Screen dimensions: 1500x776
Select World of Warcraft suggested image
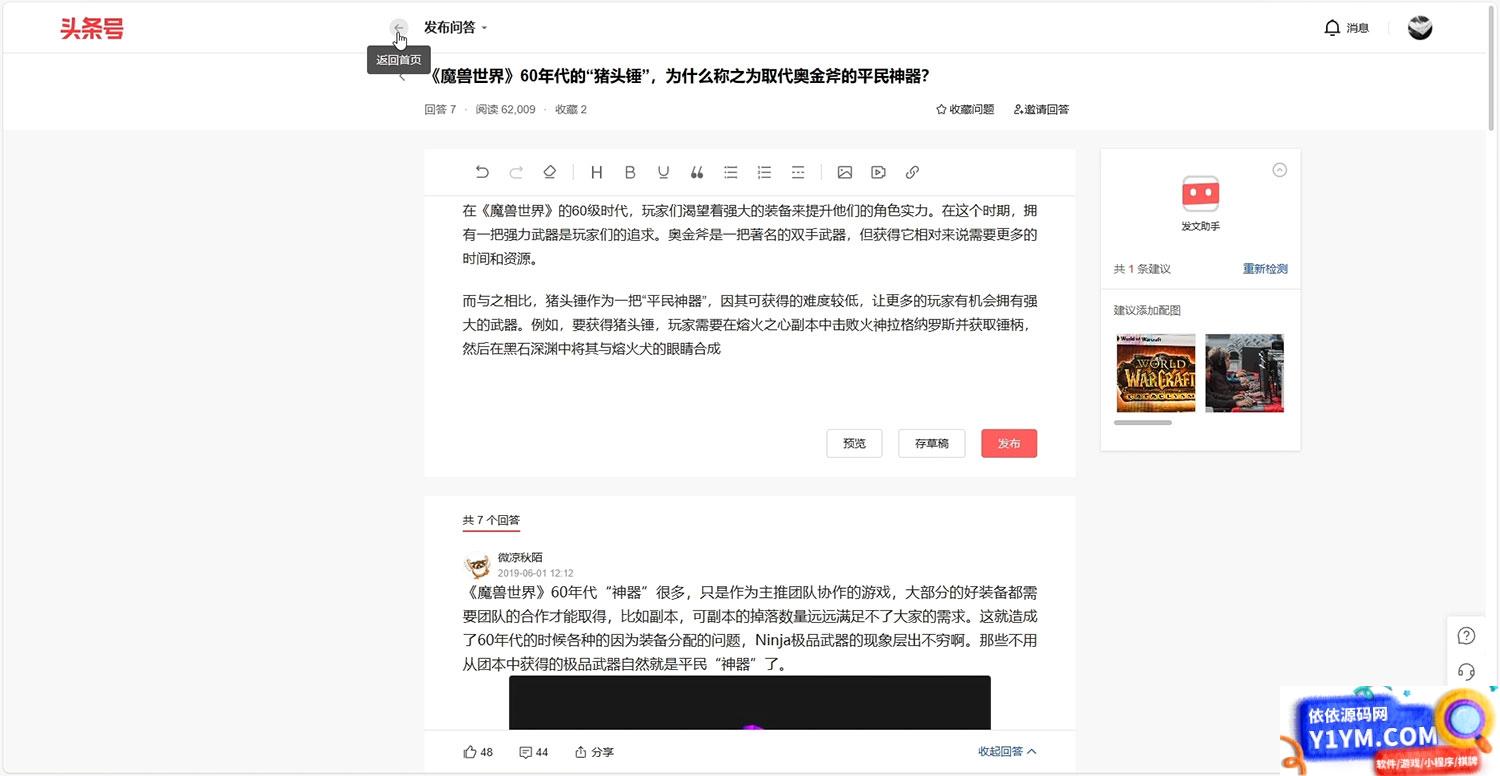click(x=1156, y=373)
